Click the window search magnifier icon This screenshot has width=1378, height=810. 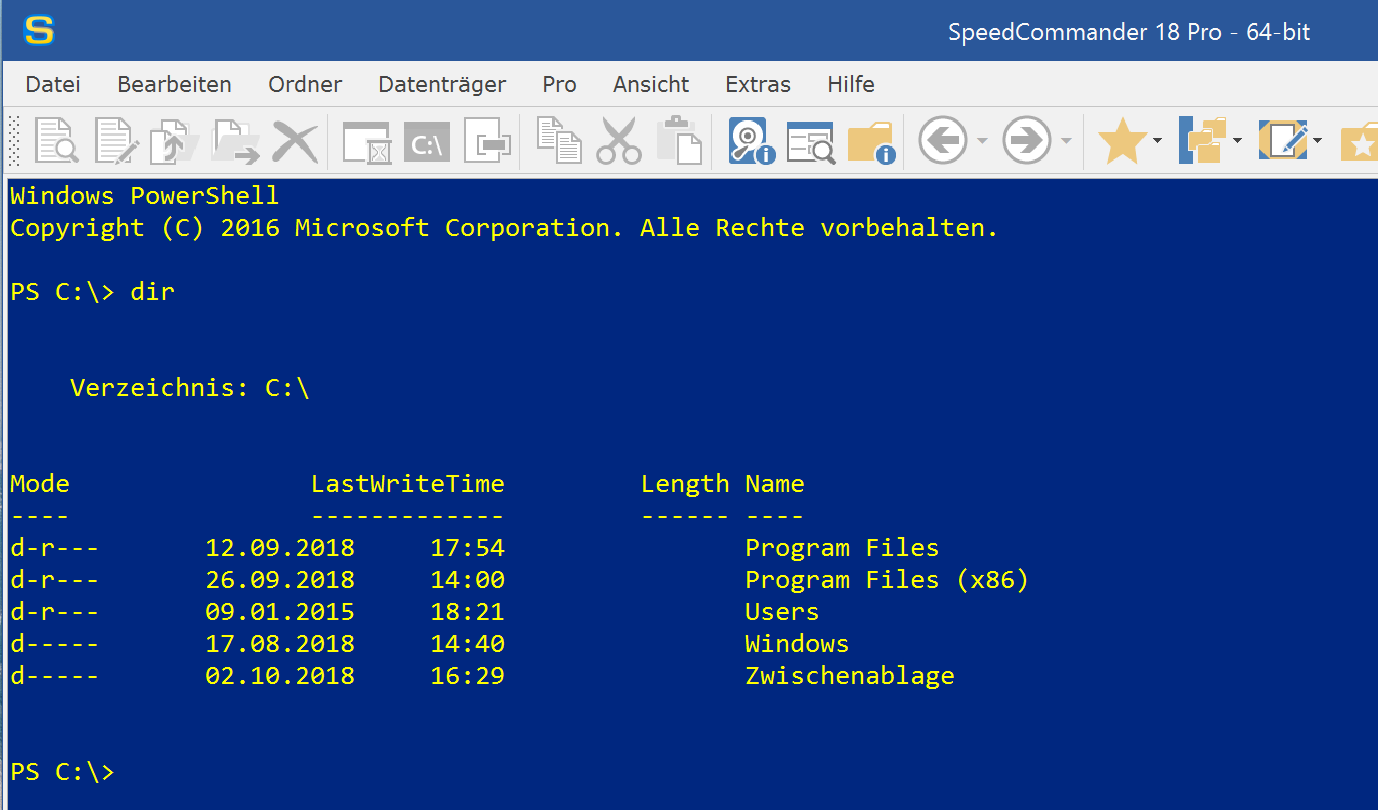[x=810, y=142]
